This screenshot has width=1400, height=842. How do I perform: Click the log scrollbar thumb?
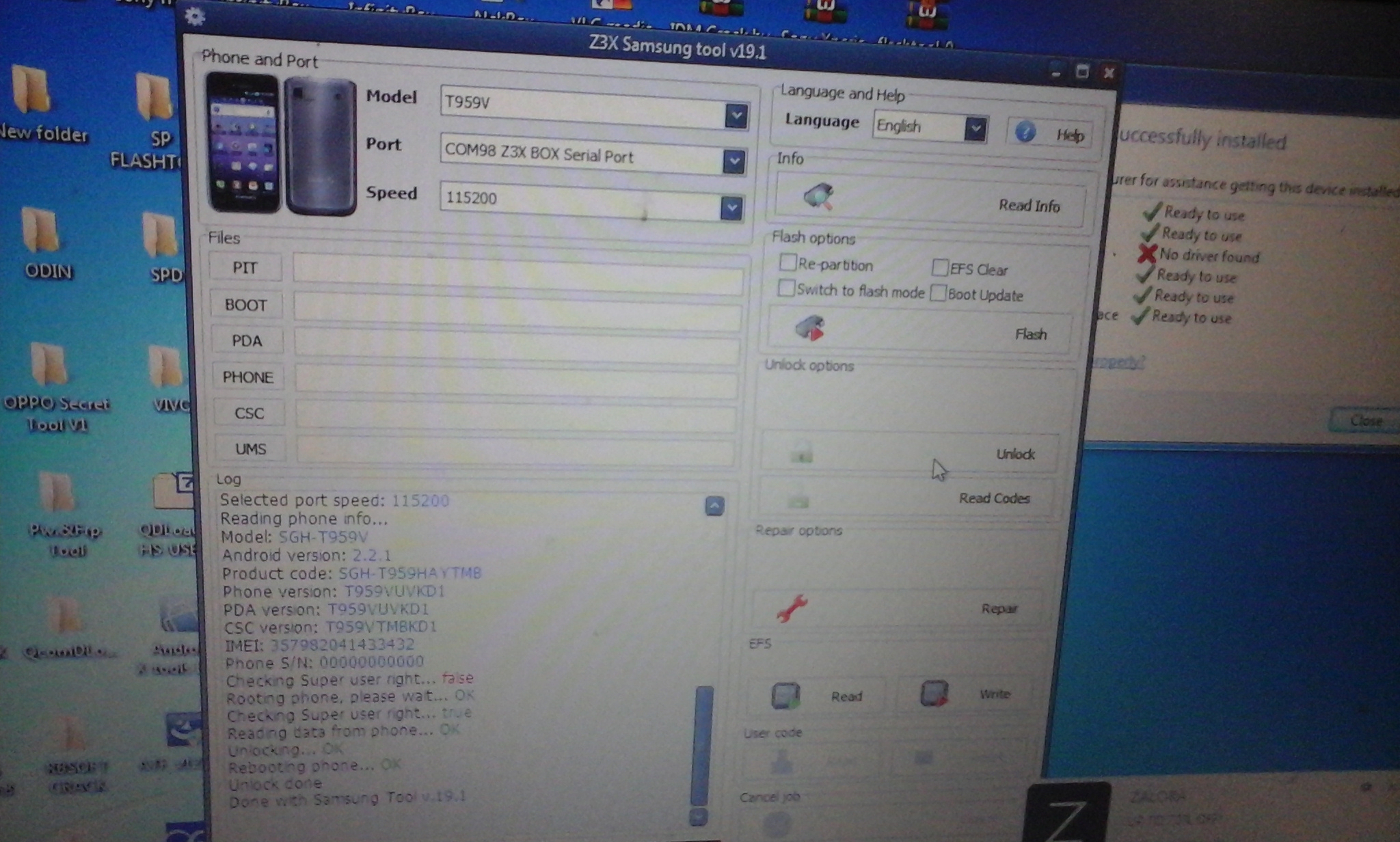pyautogui.click(x=701, y=746)
